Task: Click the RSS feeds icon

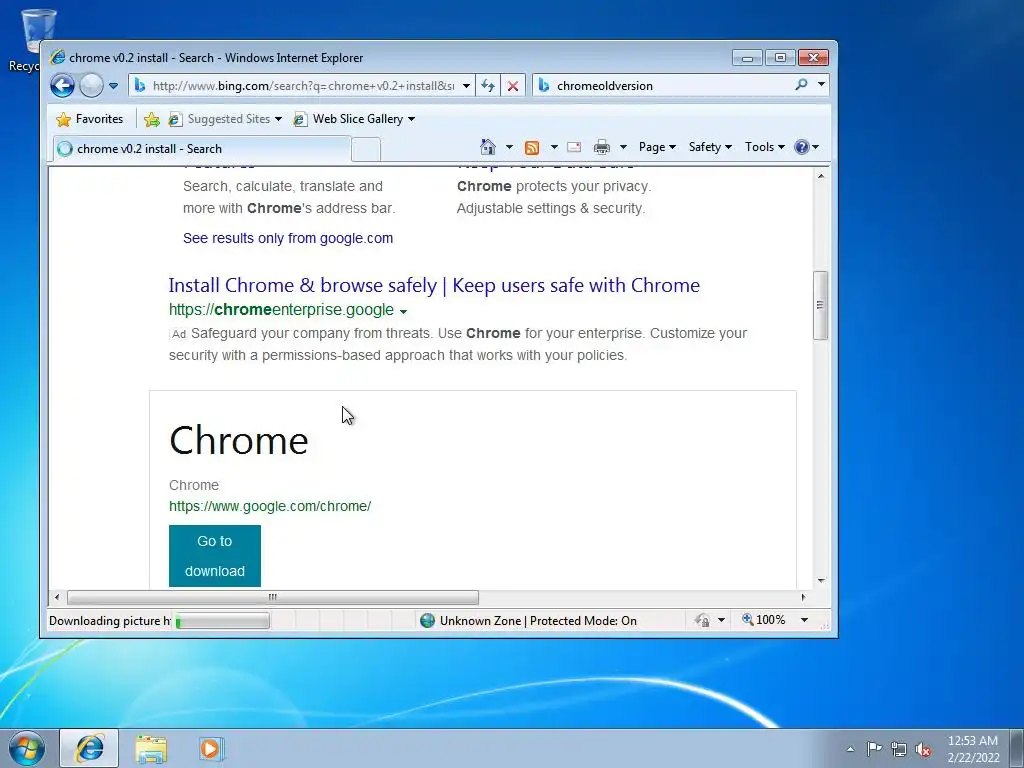Action: click(532, 148)
